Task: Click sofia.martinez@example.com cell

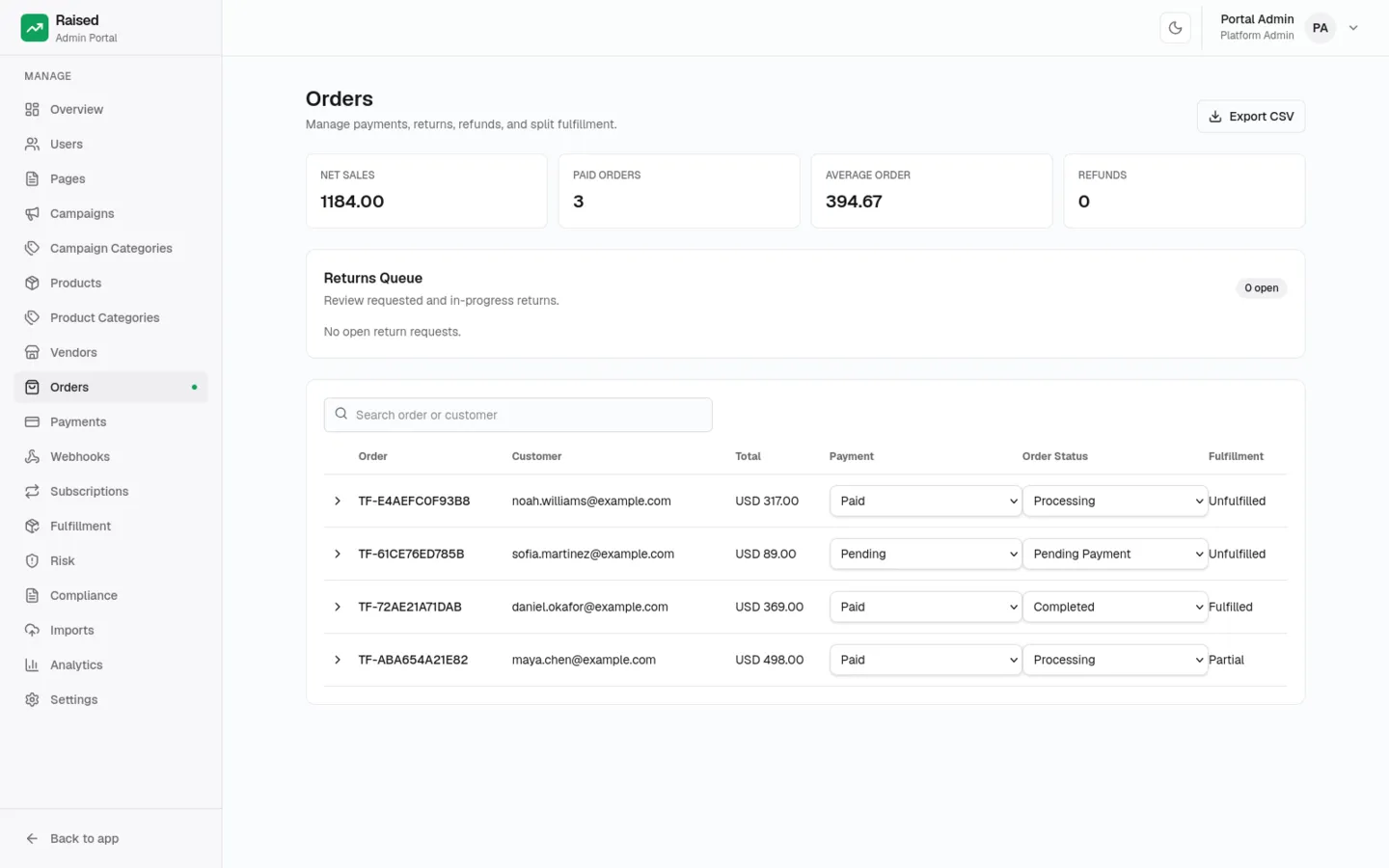Action: (x=593, y=554)
